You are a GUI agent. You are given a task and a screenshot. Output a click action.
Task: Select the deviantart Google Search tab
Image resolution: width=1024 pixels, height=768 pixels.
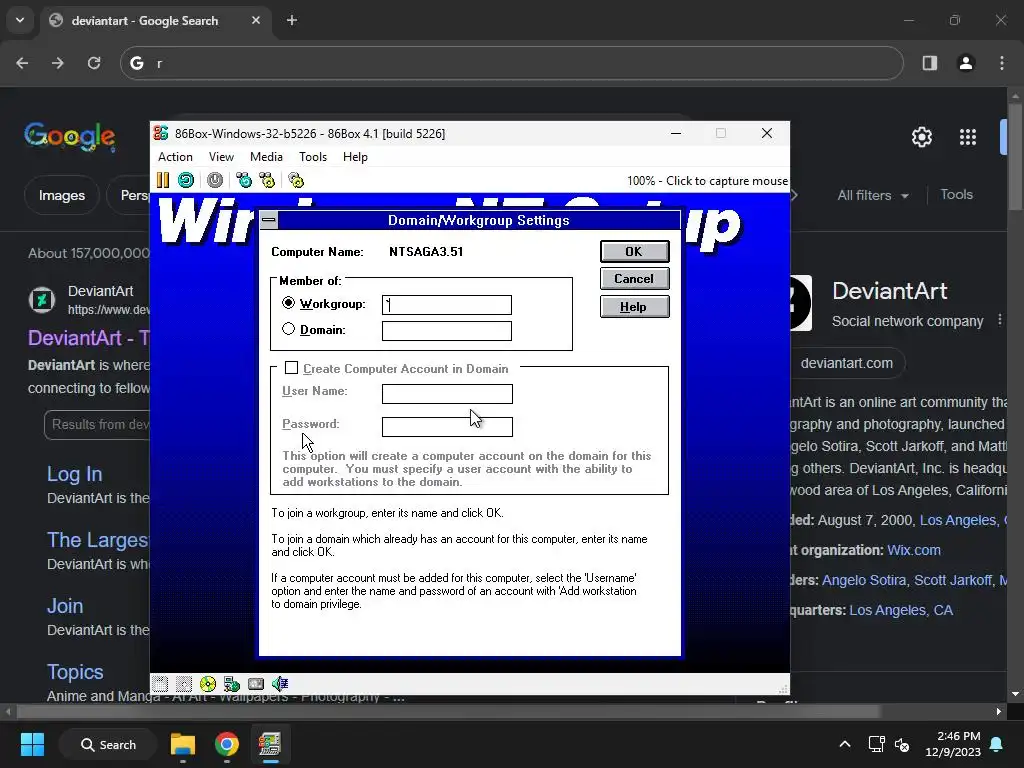pyautogui.click(x=155, y=20)
